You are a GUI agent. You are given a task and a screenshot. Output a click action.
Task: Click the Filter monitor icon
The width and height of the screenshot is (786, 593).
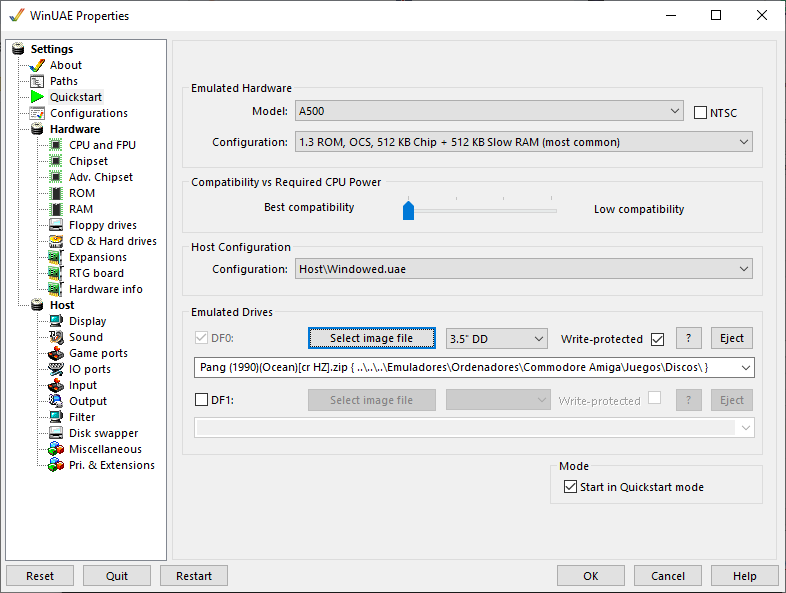pyautogui.click(x=56, y=417)
